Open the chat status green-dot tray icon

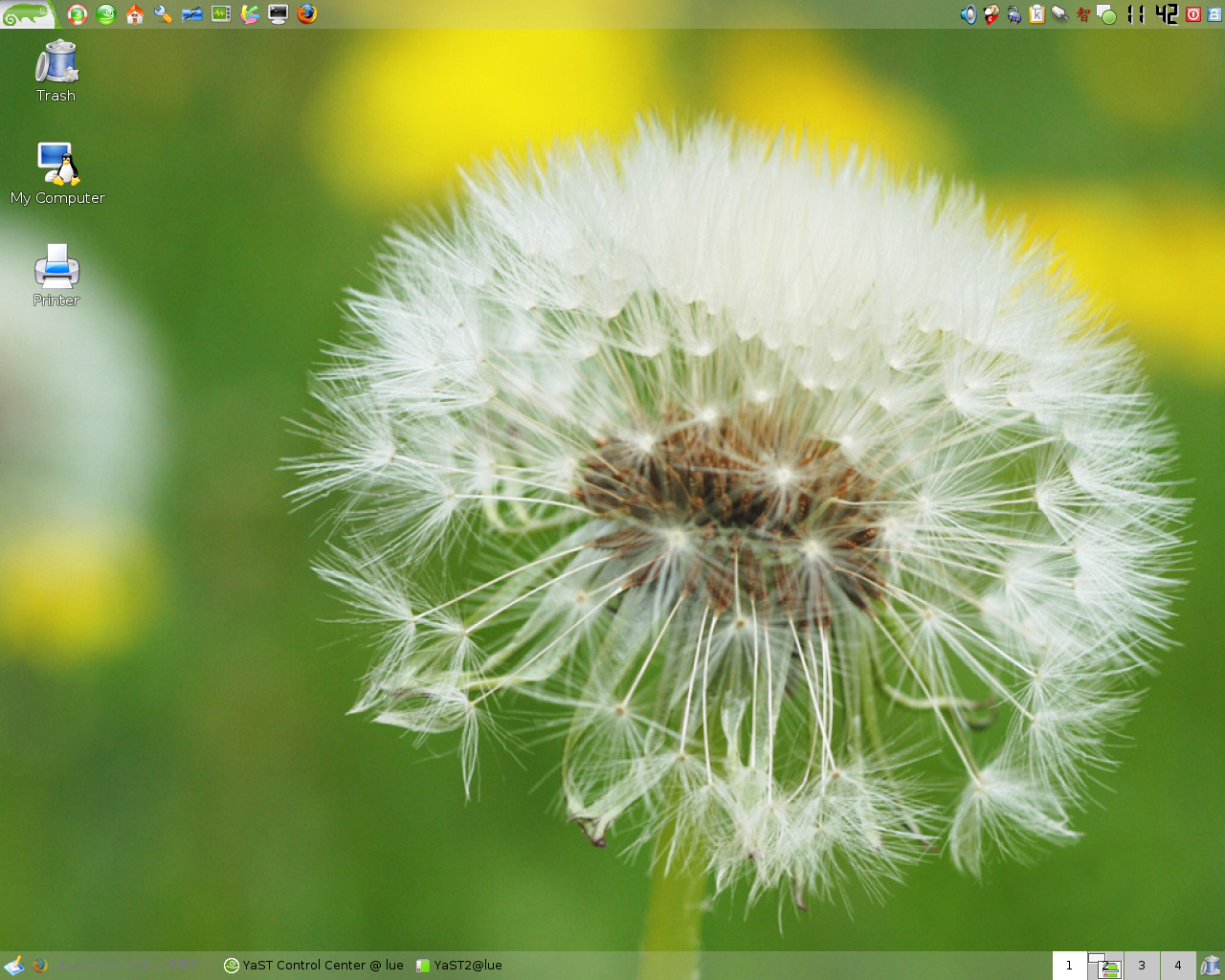[x=1106, y=14]
